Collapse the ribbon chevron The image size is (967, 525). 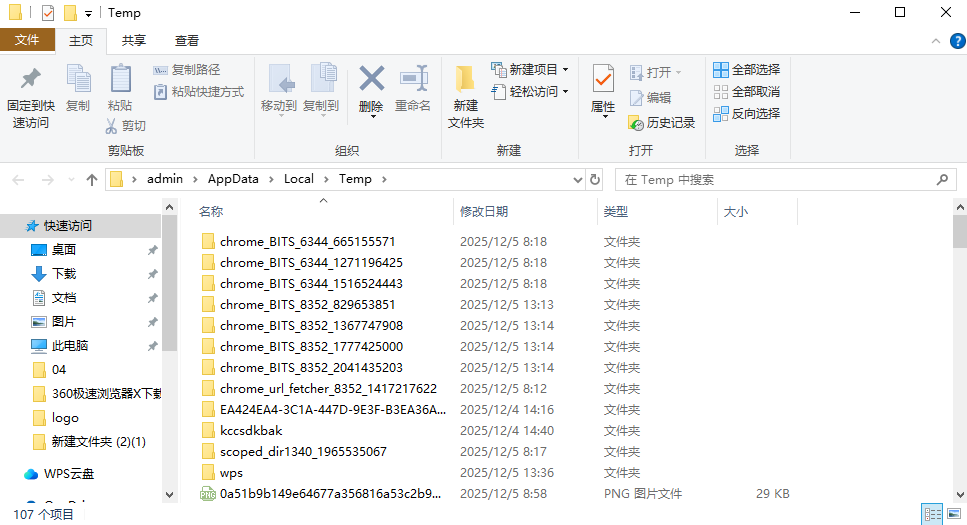pos(936,41)
